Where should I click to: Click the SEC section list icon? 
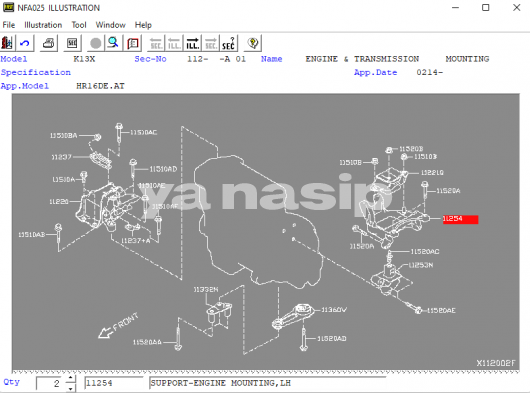coord(72,43)
